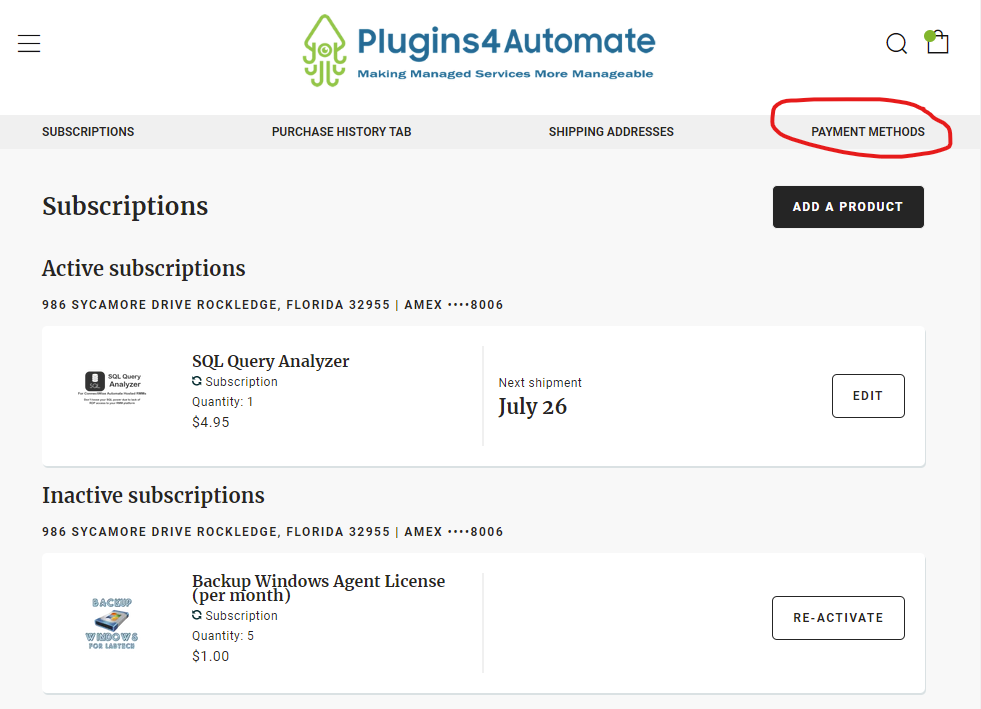Select the $1.00 price text
The width and height of the screenshot is (981, 709).
(x=211, y=656)
